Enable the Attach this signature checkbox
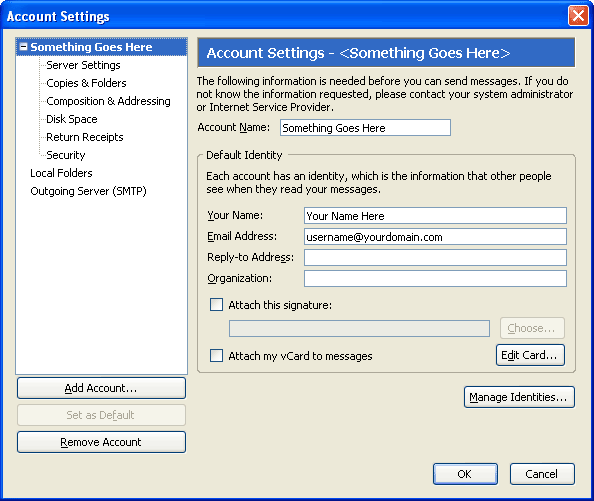Viewport: 594px width, 501px height. tap(216, 305)
